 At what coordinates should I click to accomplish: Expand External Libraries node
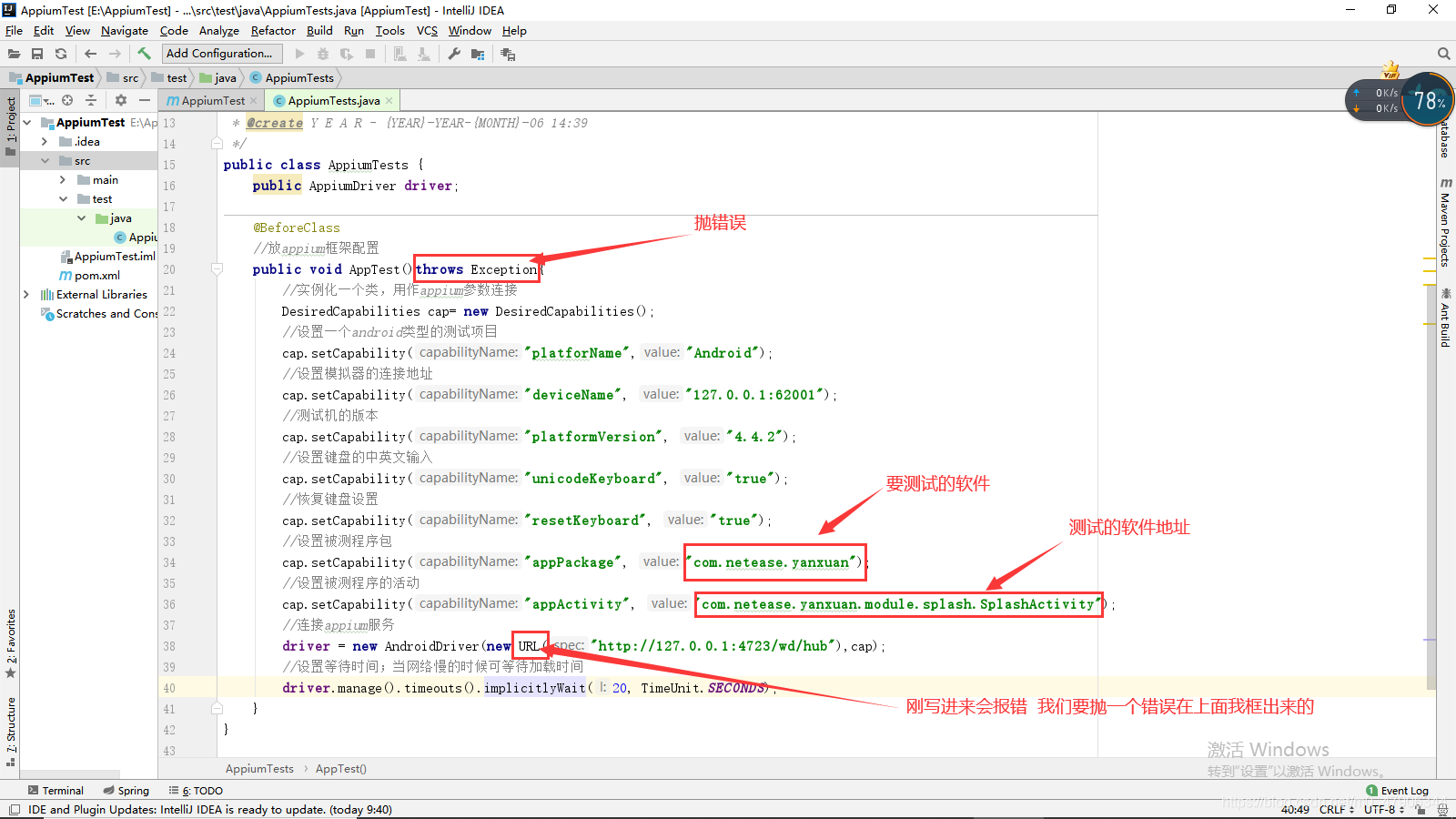pyautogui.click(x=26, y=294)
